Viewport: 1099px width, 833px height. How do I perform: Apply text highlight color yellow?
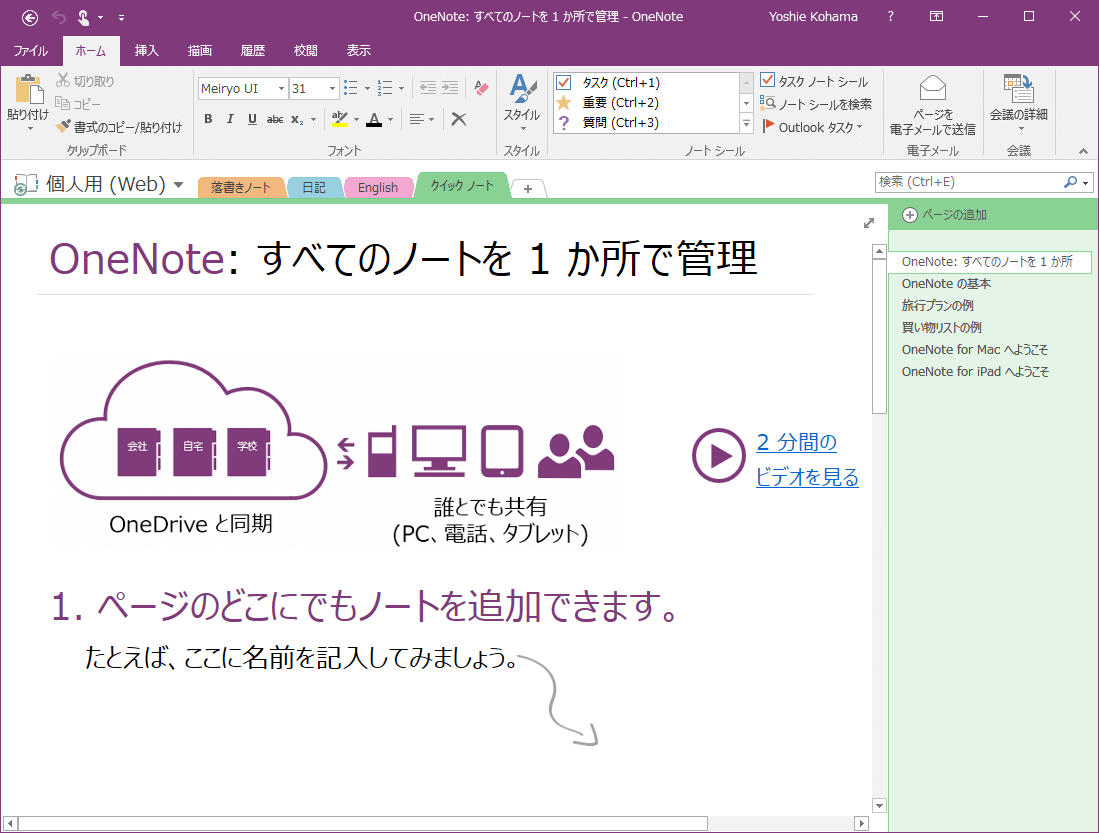(340, 119)
